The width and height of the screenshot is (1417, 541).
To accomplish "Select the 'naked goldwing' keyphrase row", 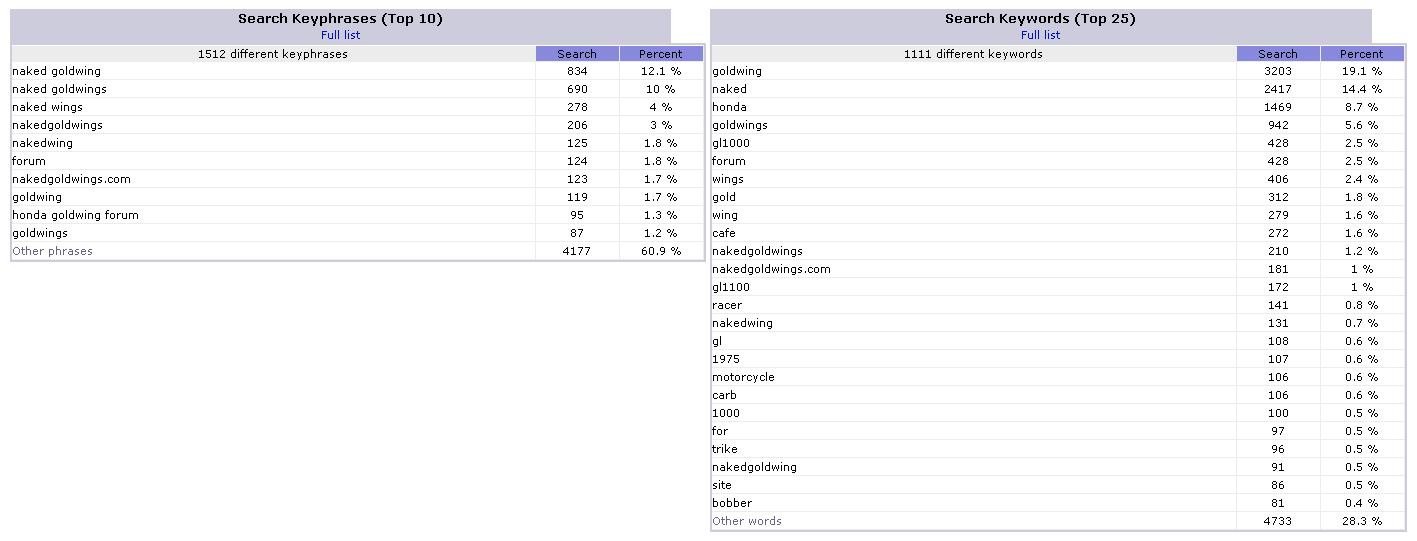I will tap(357, 71).
